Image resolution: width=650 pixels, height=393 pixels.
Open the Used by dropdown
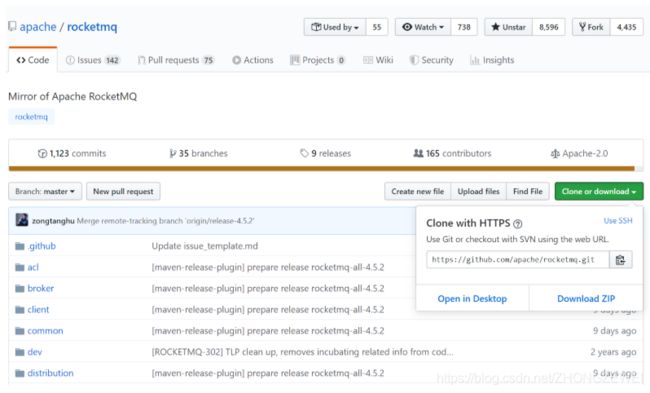pyautogui.click(x=335, y=27)
